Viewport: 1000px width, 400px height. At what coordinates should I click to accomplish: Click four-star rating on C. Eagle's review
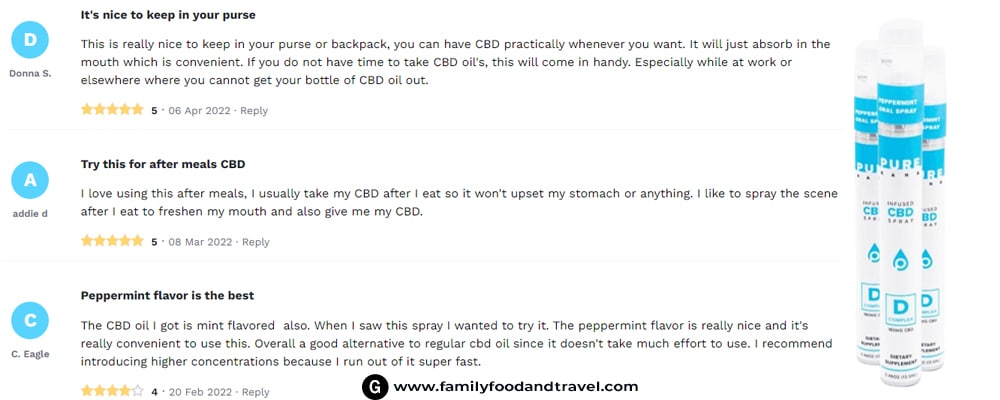(x=112, y=391)
